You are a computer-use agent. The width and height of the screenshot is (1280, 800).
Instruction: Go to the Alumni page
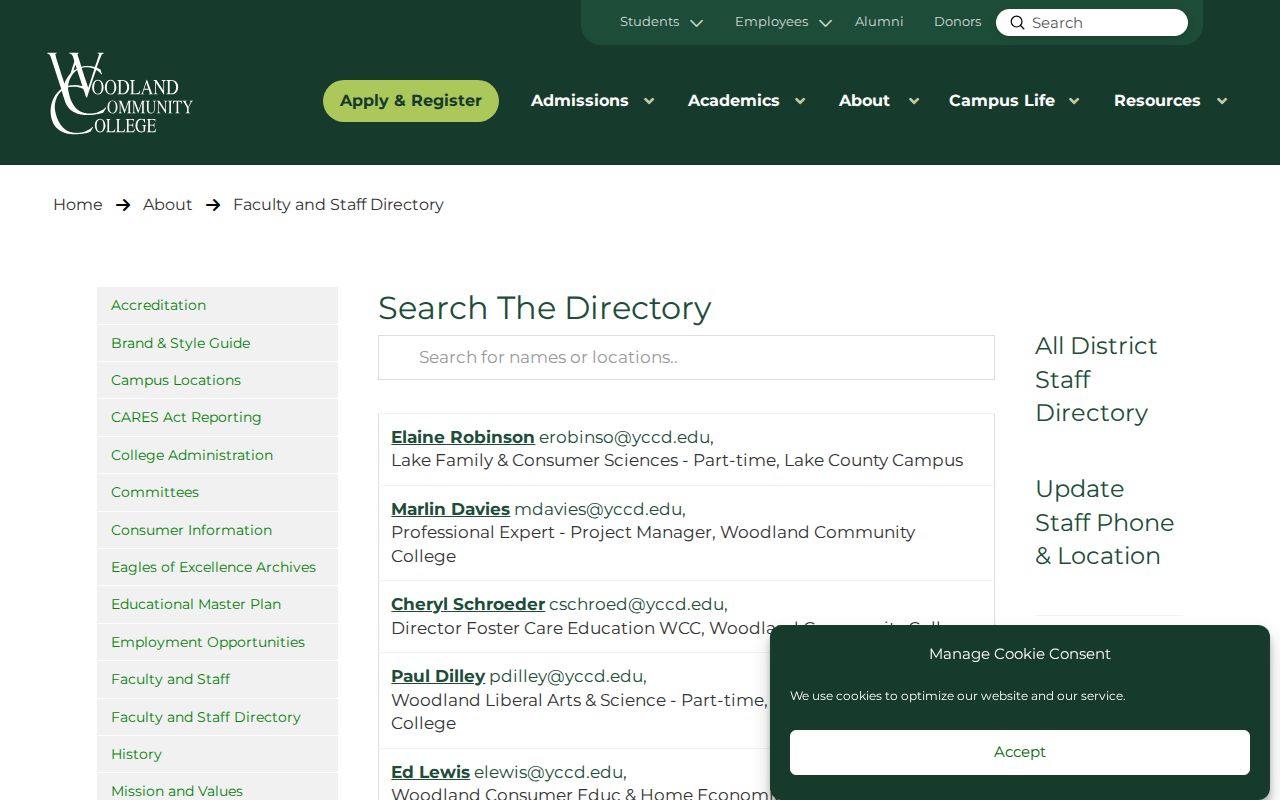tap(879, 22)
